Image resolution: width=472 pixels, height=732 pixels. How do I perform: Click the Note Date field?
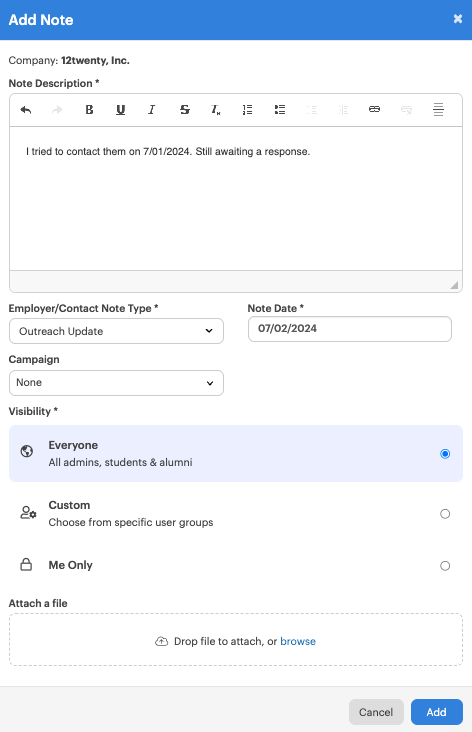(x=350, y=329)
